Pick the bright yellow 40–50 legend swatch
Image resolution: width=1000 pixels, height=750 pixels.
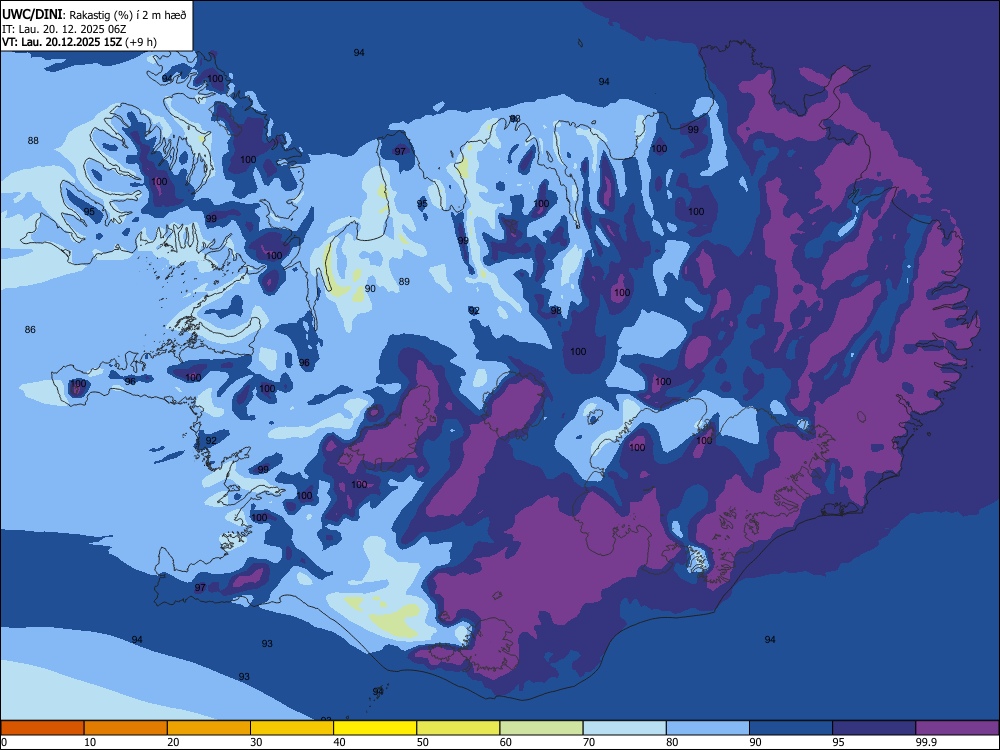375,728
